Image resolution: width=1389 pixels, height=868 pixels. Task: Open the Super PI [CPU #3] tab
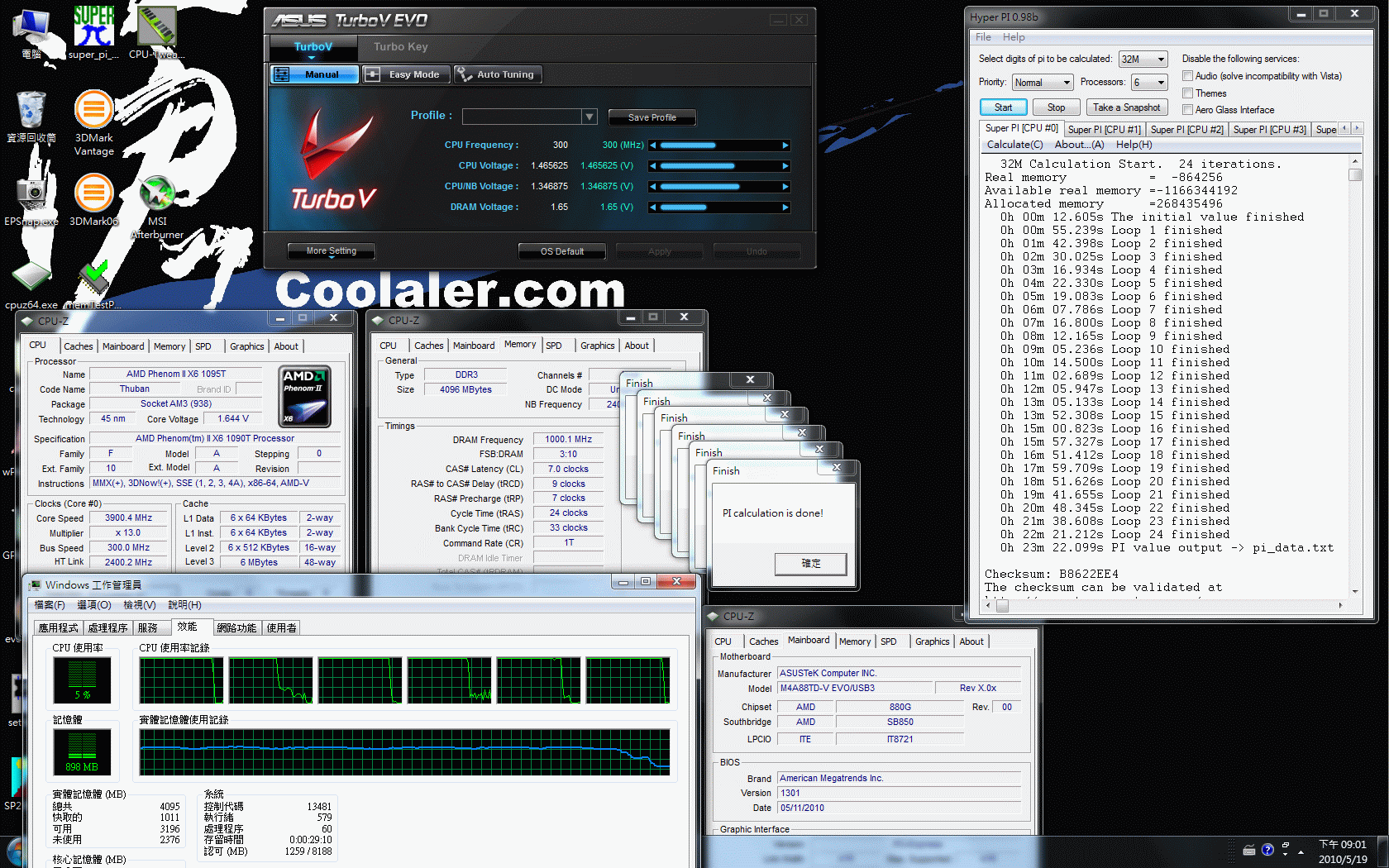pyautogui.click(x=1269, y=130)
